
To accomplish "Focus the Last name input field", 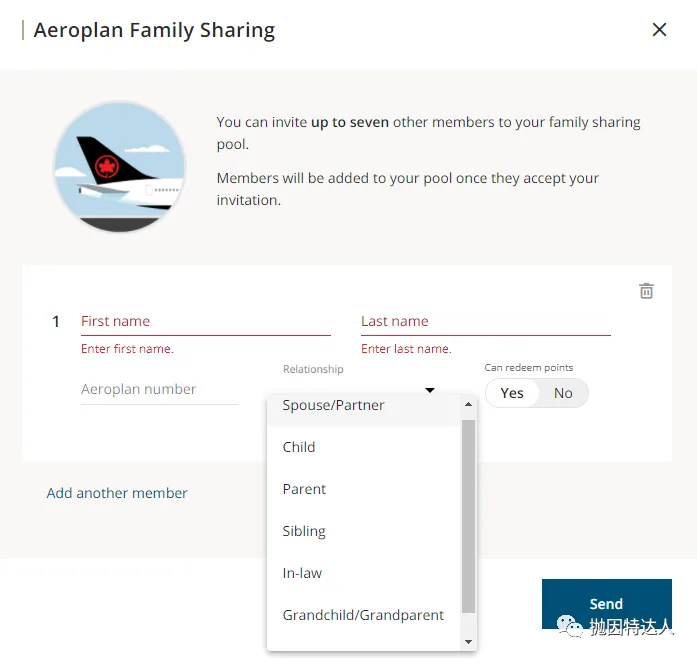I will pos(485,322).
